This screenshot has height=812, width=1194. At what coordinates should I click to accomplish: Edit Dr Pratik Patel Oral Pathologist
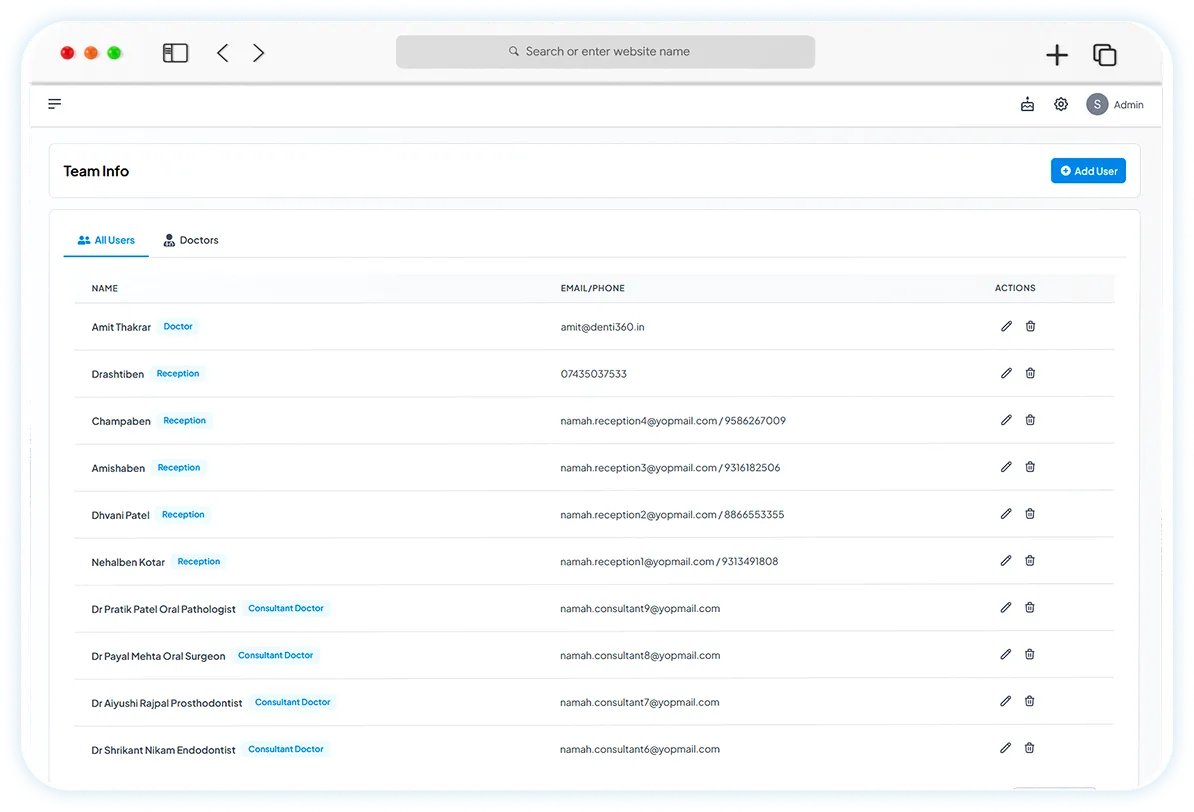[x=1006, y=608]
